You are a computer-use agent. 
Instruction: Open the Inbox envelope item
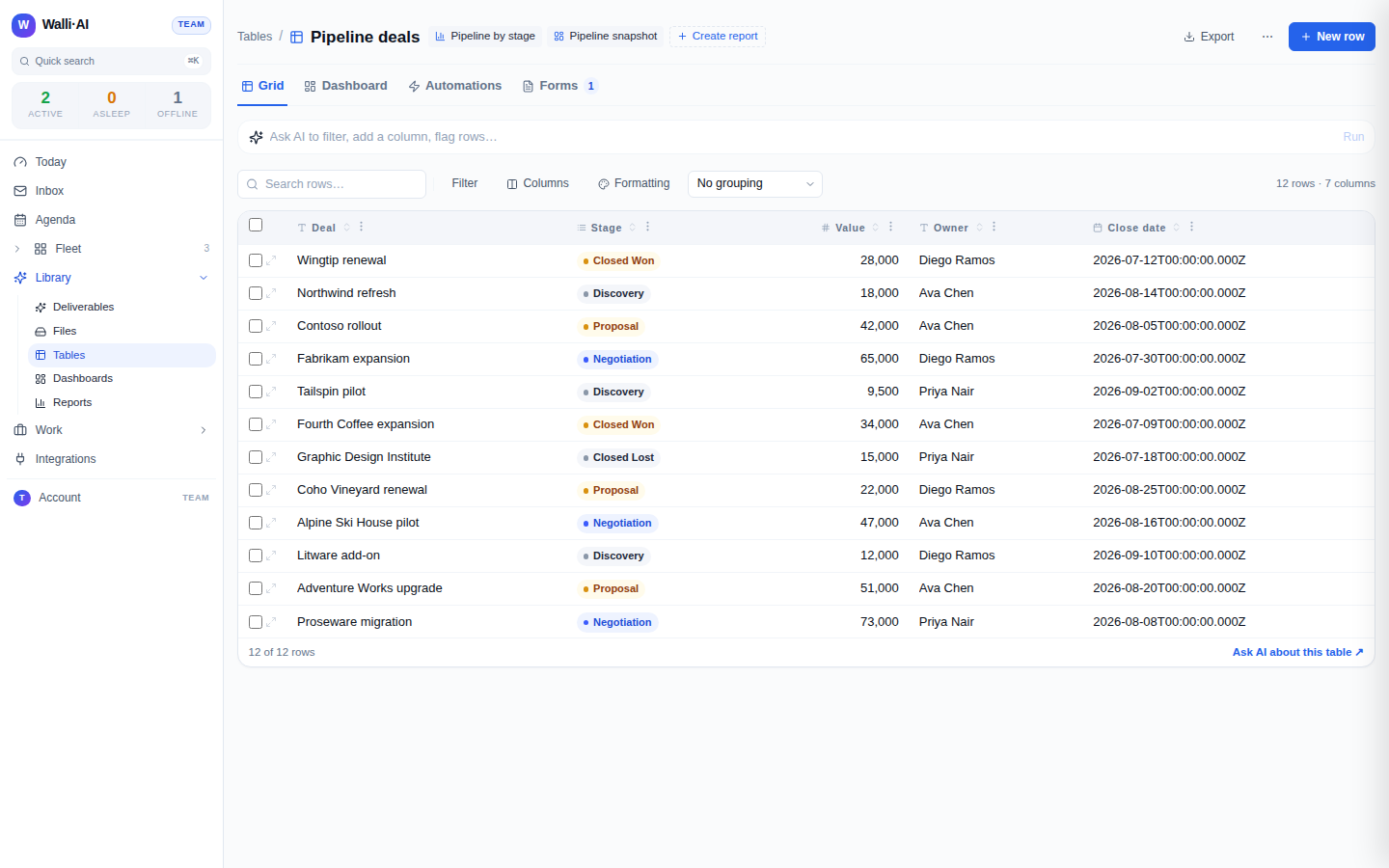[x=111, y=191]
